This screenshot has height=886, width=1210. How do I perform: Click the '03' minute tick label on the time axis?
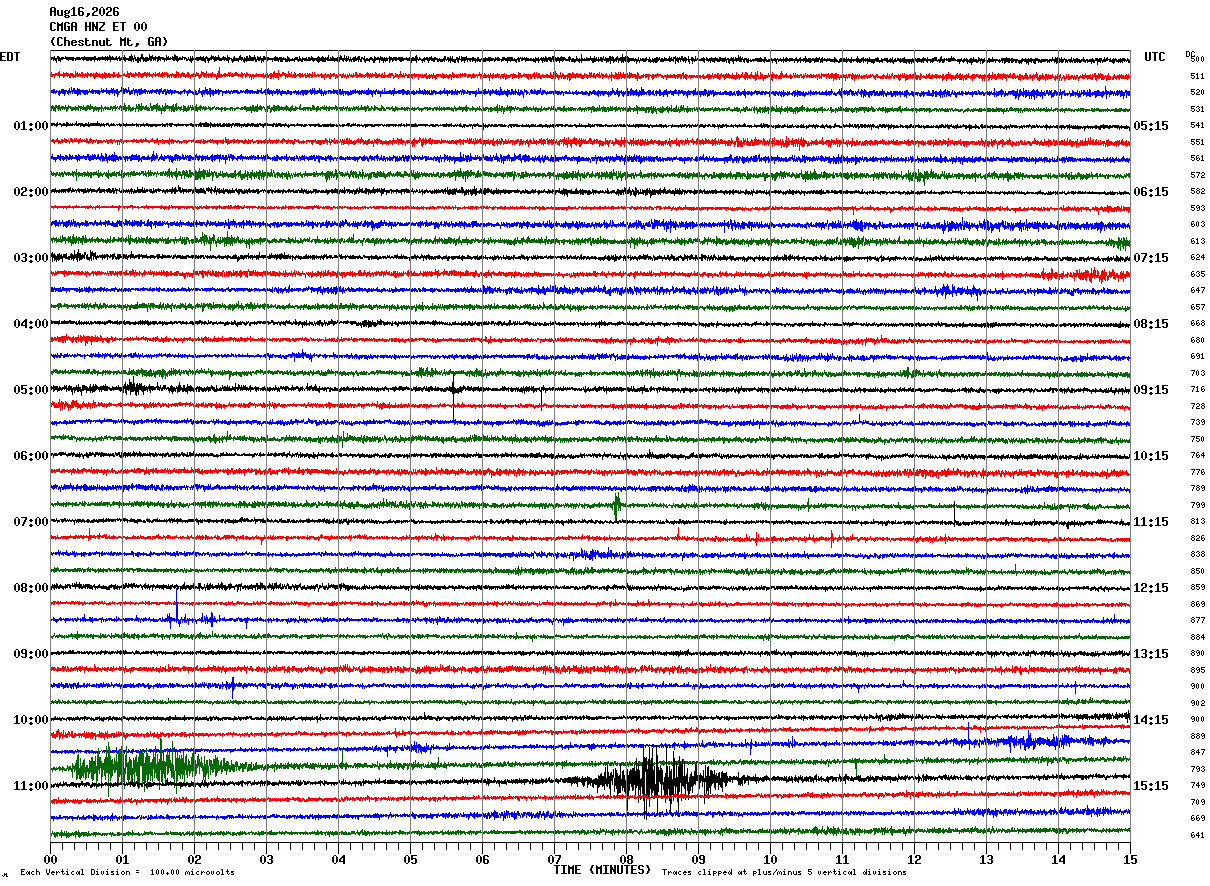tap(266, 859)
